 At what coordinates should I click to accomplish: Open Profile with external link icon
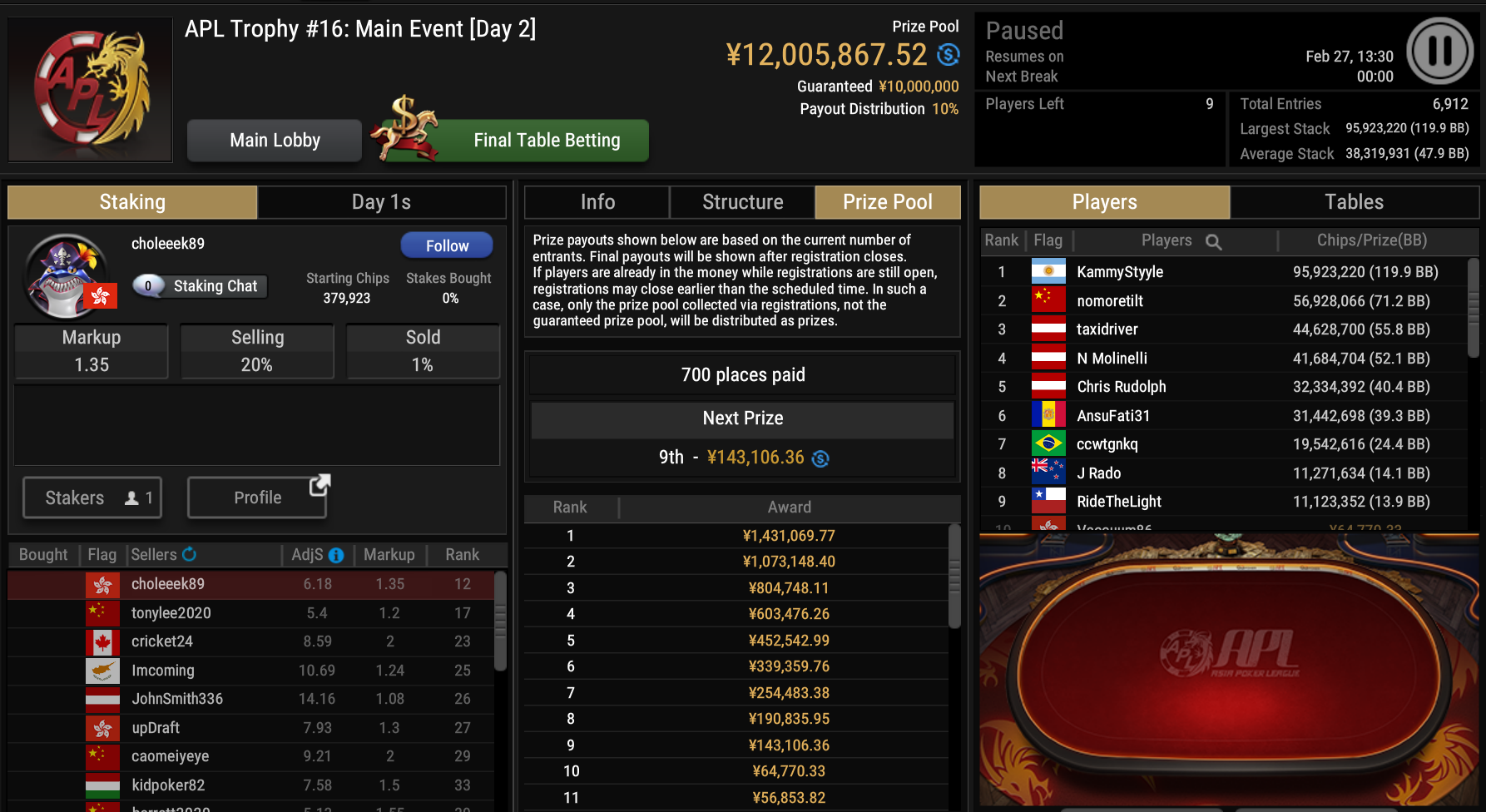[258, 498]
